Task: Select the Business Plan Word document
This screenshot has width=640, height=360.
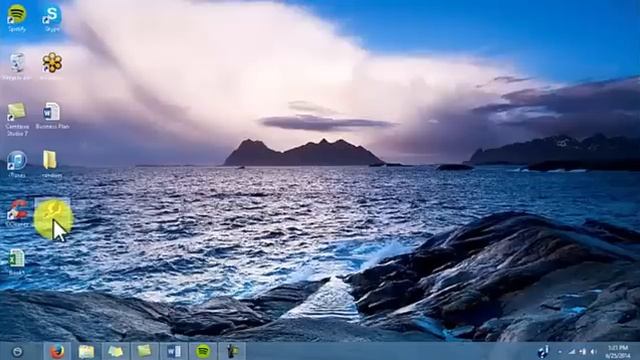Action: click(52, 116)
